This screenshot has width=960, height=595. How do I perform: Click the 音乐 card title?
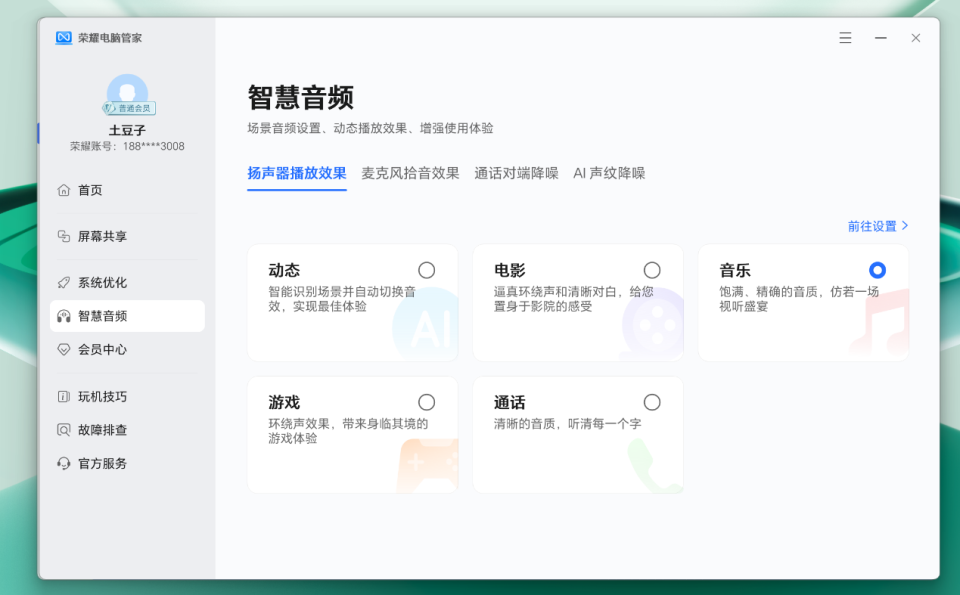pyautogui.click(x=735, y=270)
